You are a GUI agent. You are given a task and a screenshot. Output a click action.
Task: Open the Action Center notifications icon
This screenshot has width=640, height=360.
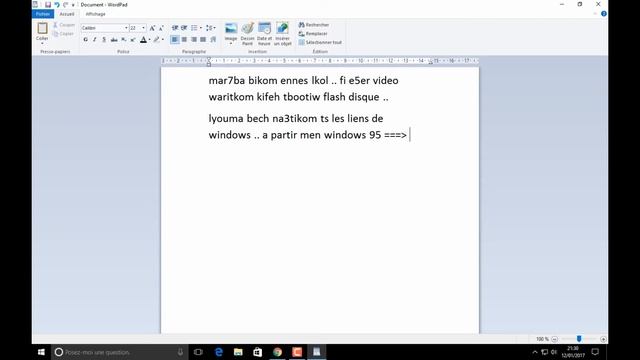pos(595,352)
